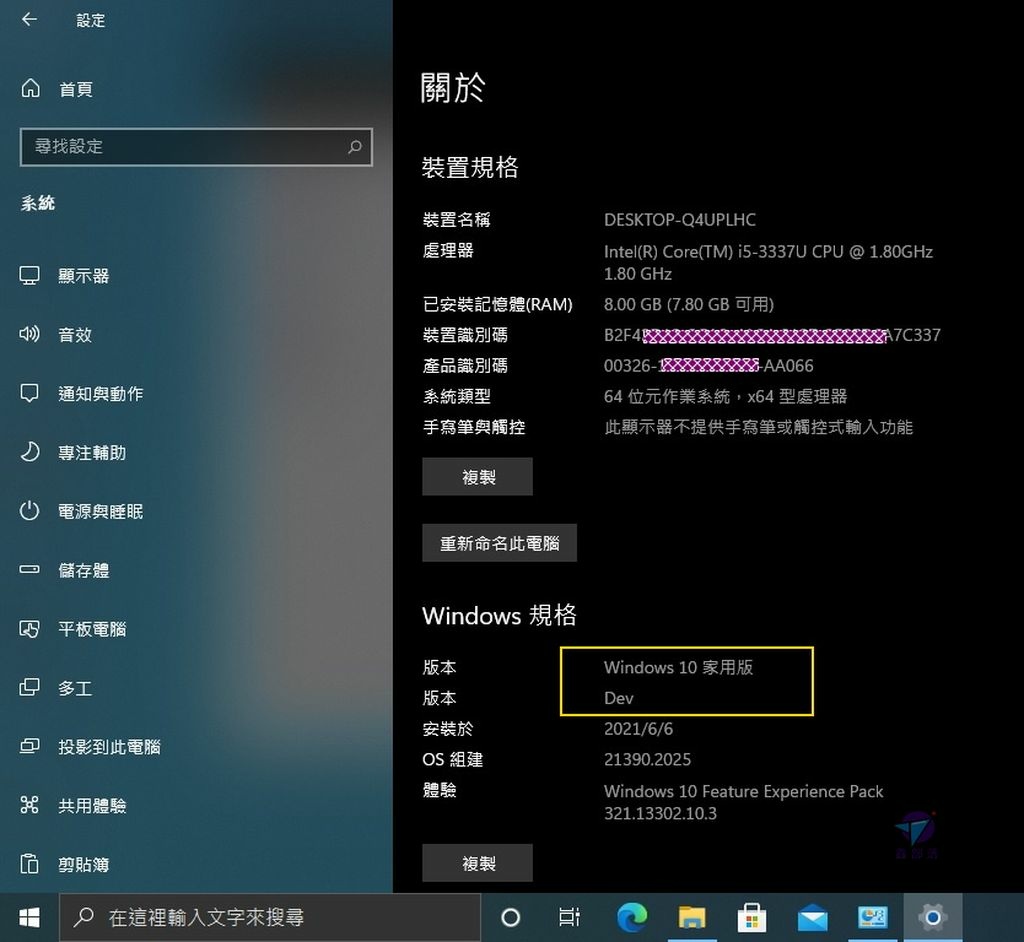Go back with the arrow beside 設定
The width and height of the screenshot is (1024, 942).
point(29,20)
